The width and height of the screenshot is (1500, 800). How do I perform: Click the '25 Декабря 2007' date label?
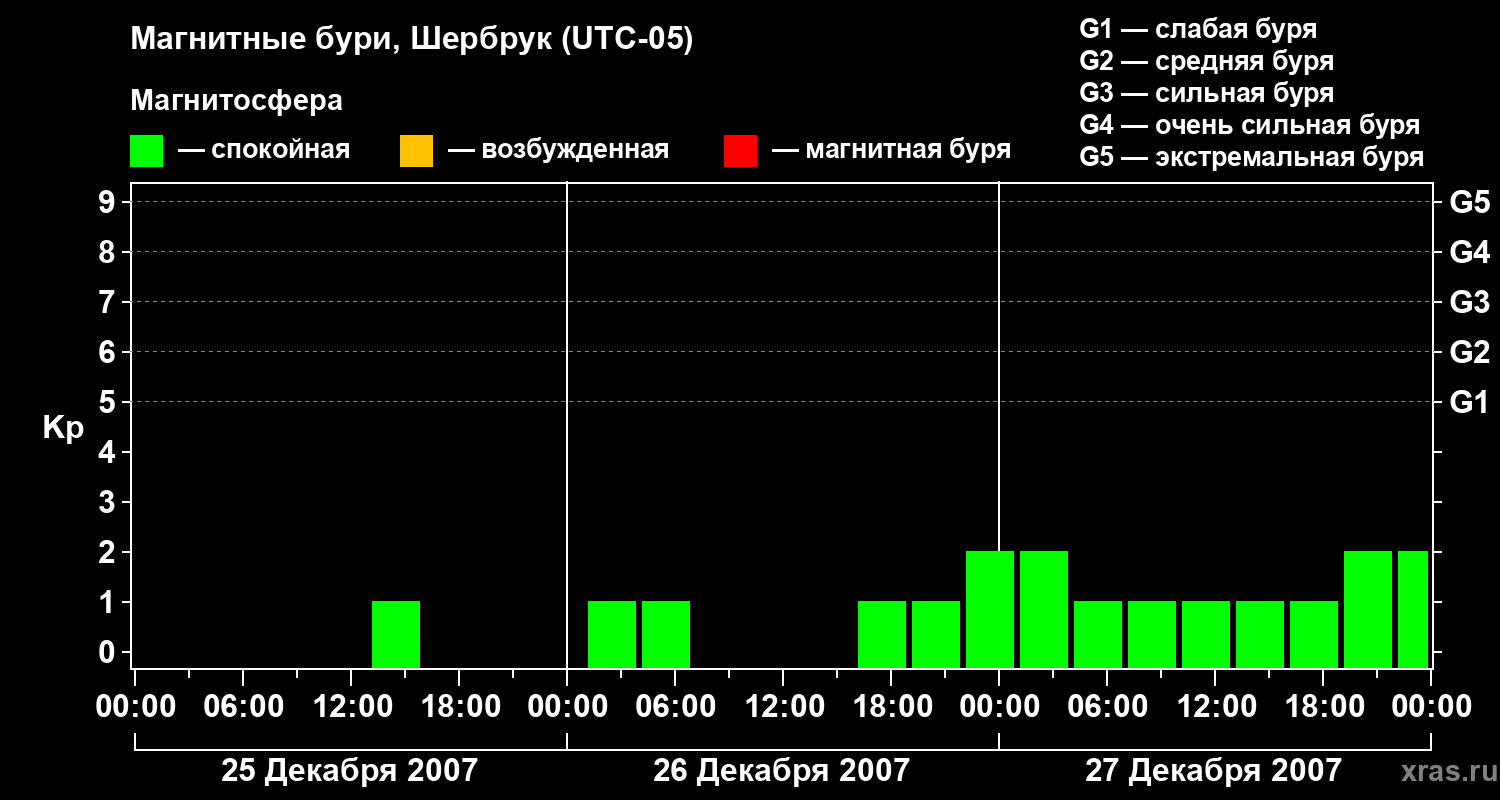click(349, 770)
